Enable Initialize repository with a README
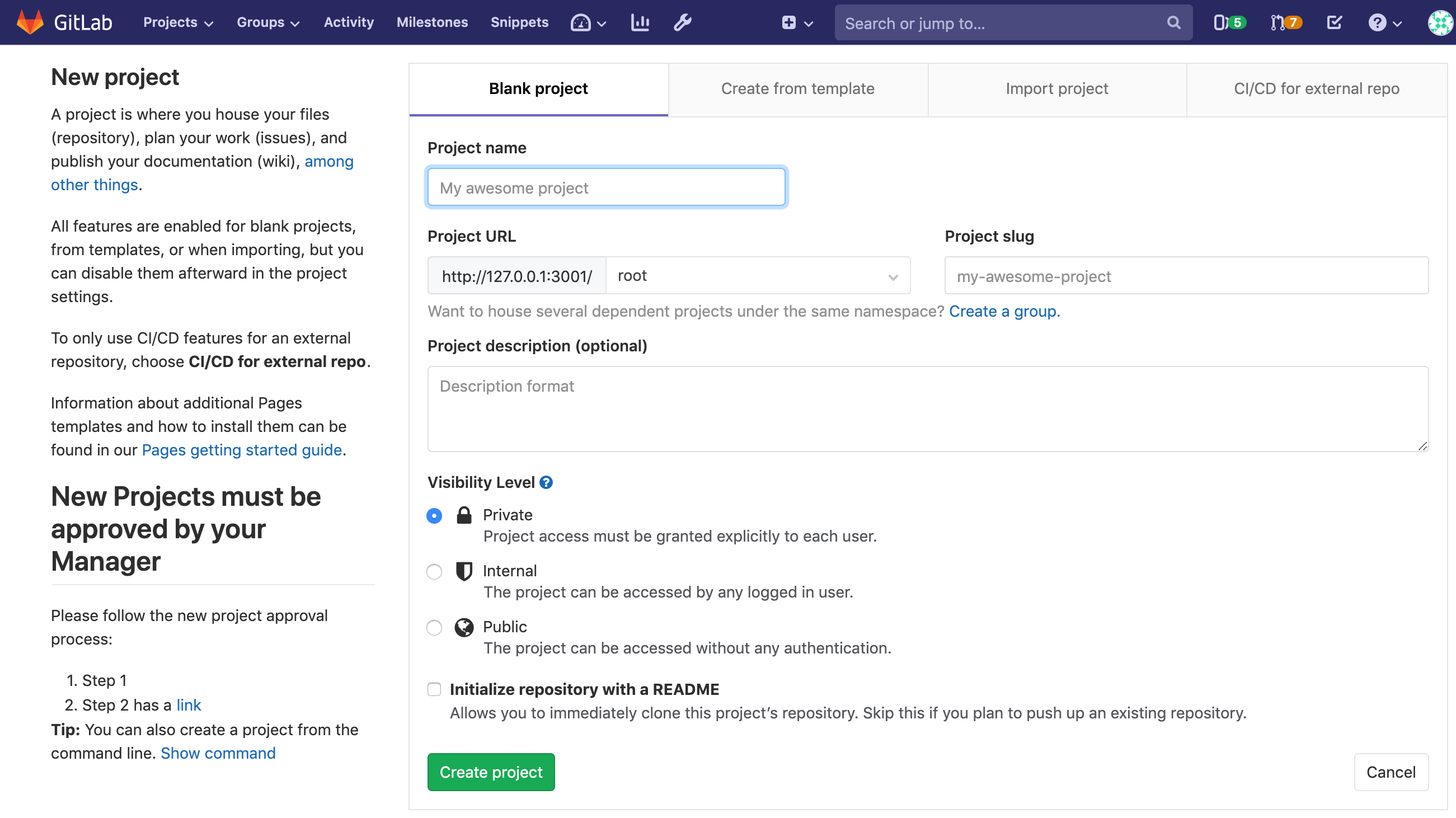1456x818 pixels. click(434, 689)
